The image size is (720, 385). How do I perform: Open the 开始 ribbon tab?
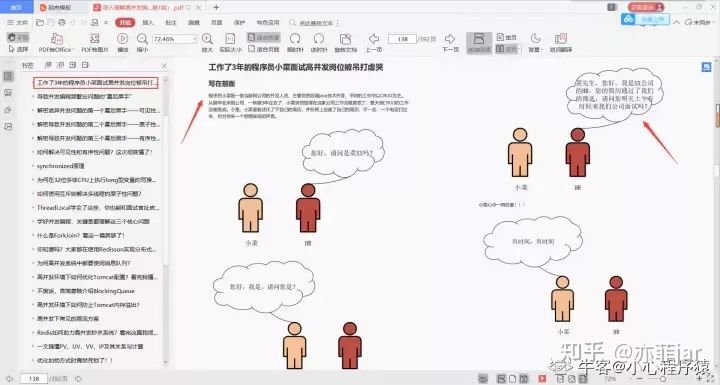(125, 22)
